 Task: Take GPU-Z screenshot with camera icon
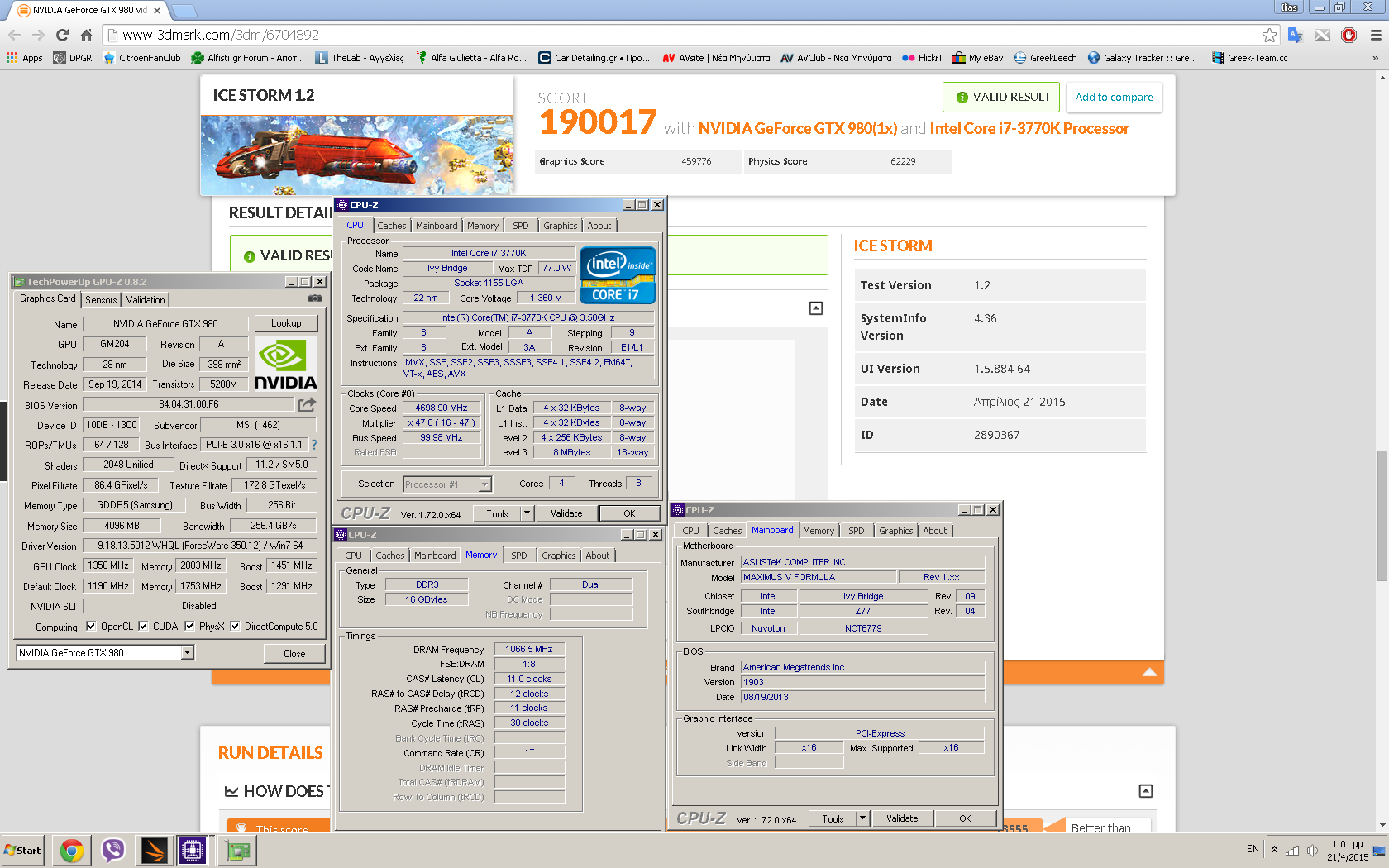coord(314,298)
